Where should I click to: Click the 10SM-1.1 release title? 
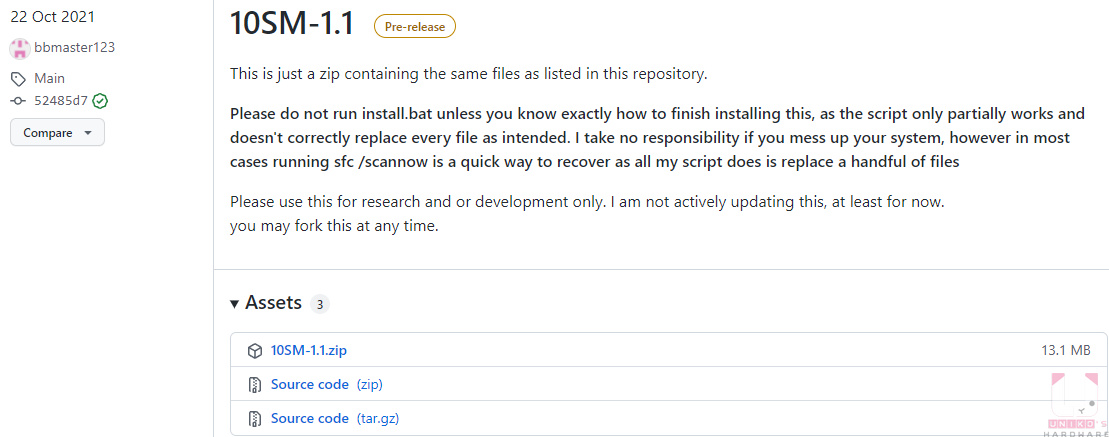click(292, 25)
